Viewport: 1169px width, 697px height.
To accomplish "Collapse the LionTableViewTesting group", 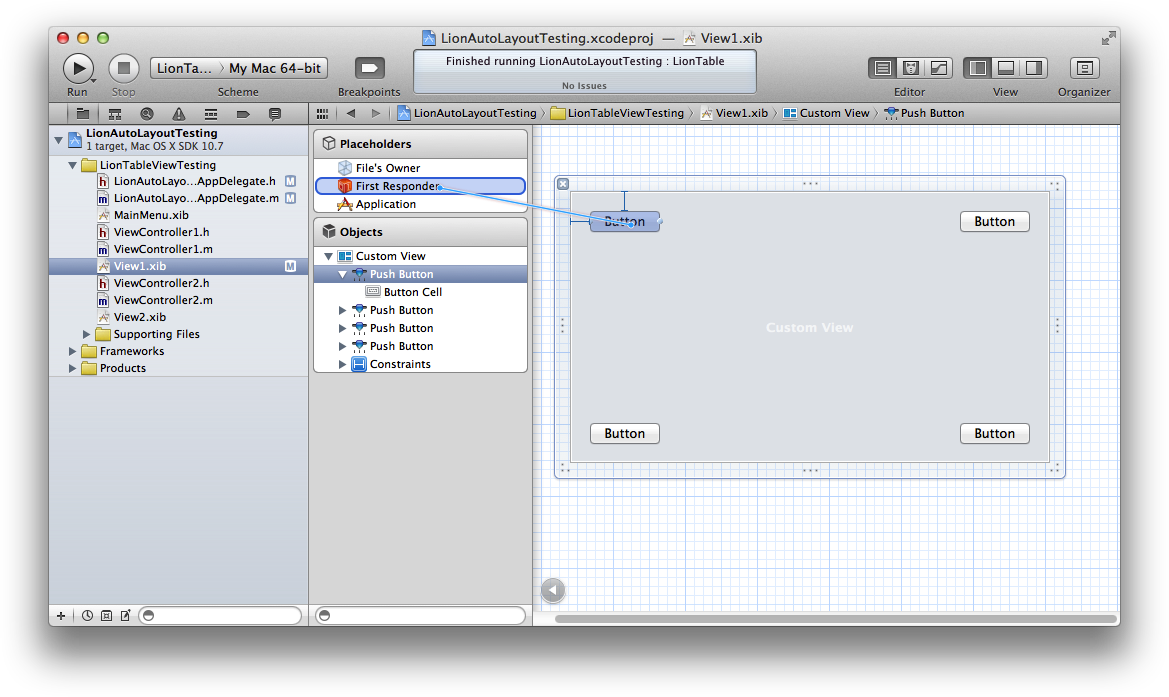I will tap(72, 165).
